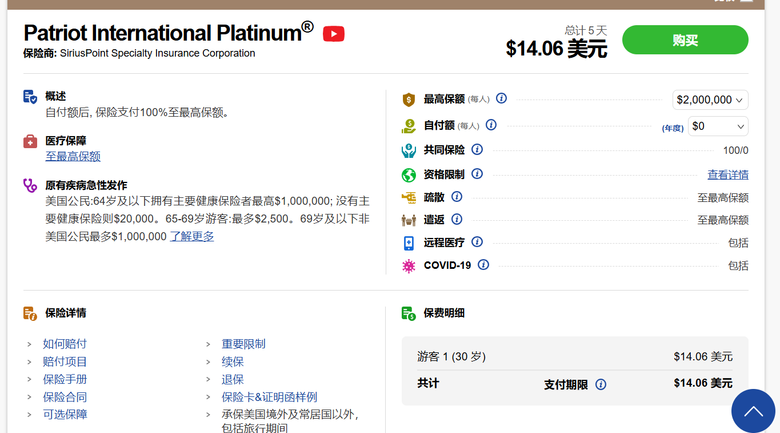Play the YouTube video for Patriot International Platinum

pyautogui.click(x=333, y=34)
